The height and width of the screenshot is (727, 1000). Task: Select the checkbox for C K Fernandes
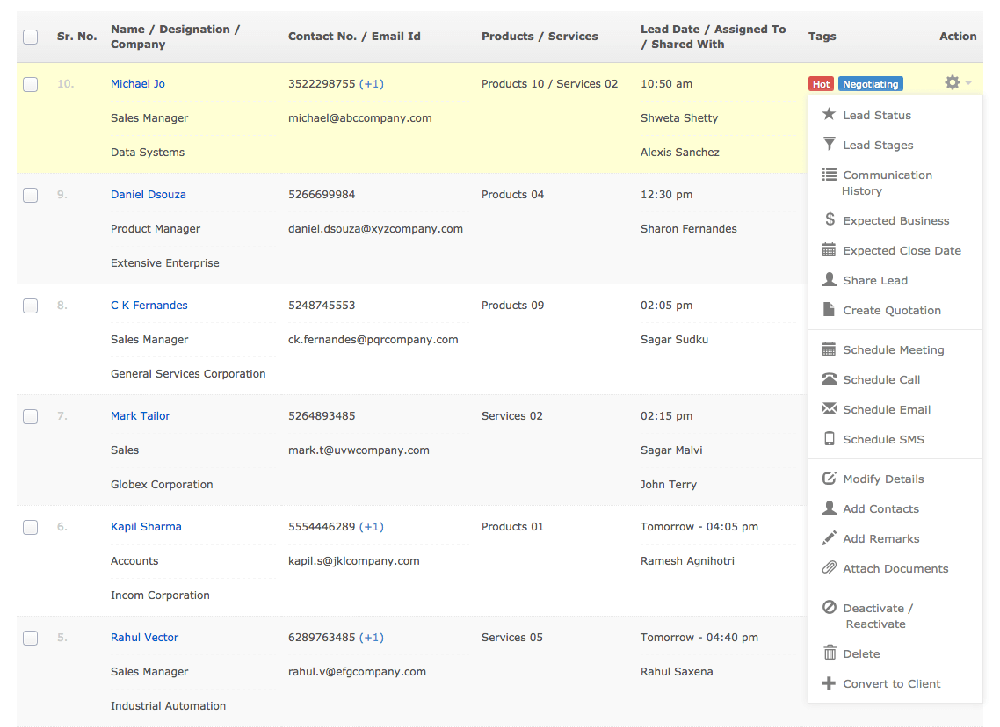[31, 305]
